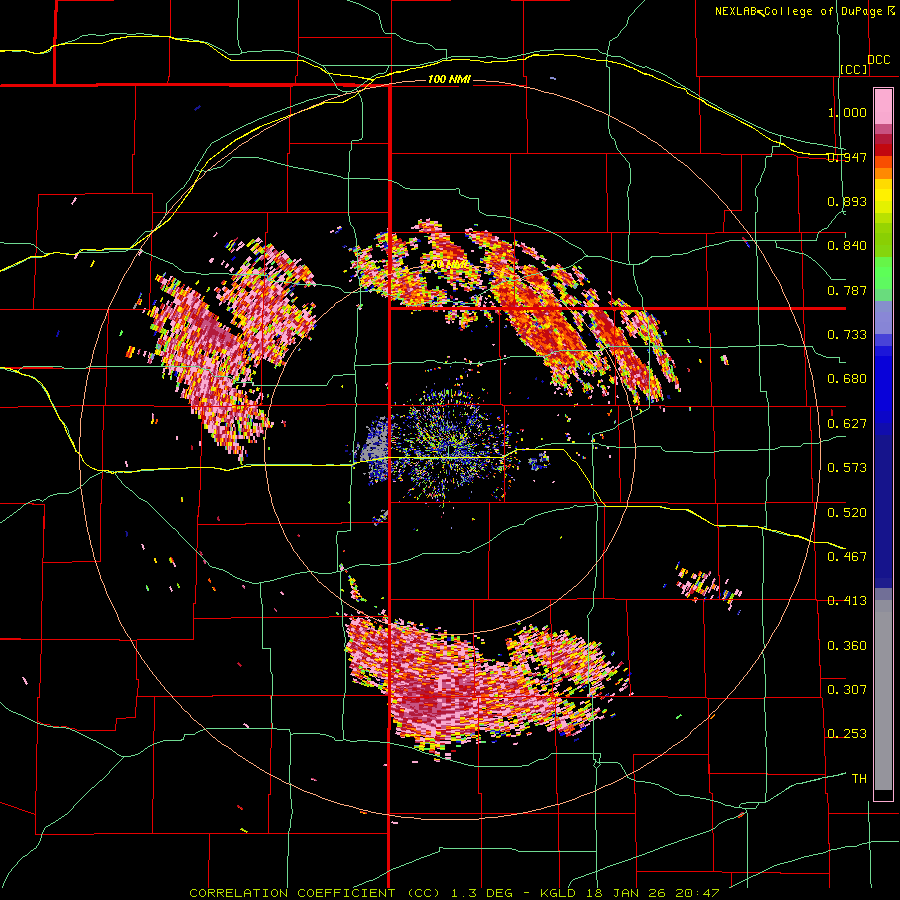Click the TH threshold label
This screenshot has width=900, height=900.
[859, 779]
